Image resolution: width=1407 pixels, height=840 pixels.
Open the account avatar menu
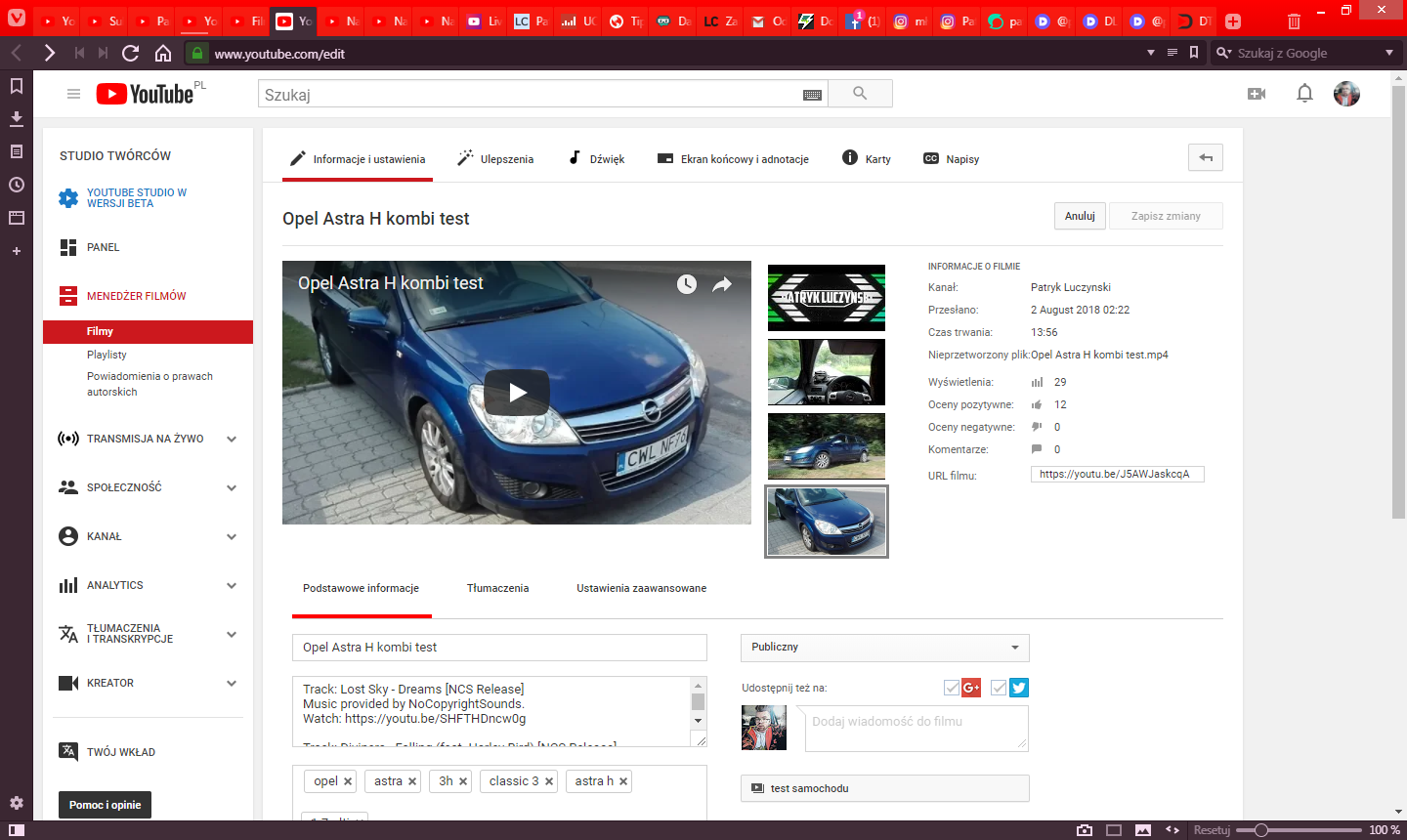click(1346, 94)
